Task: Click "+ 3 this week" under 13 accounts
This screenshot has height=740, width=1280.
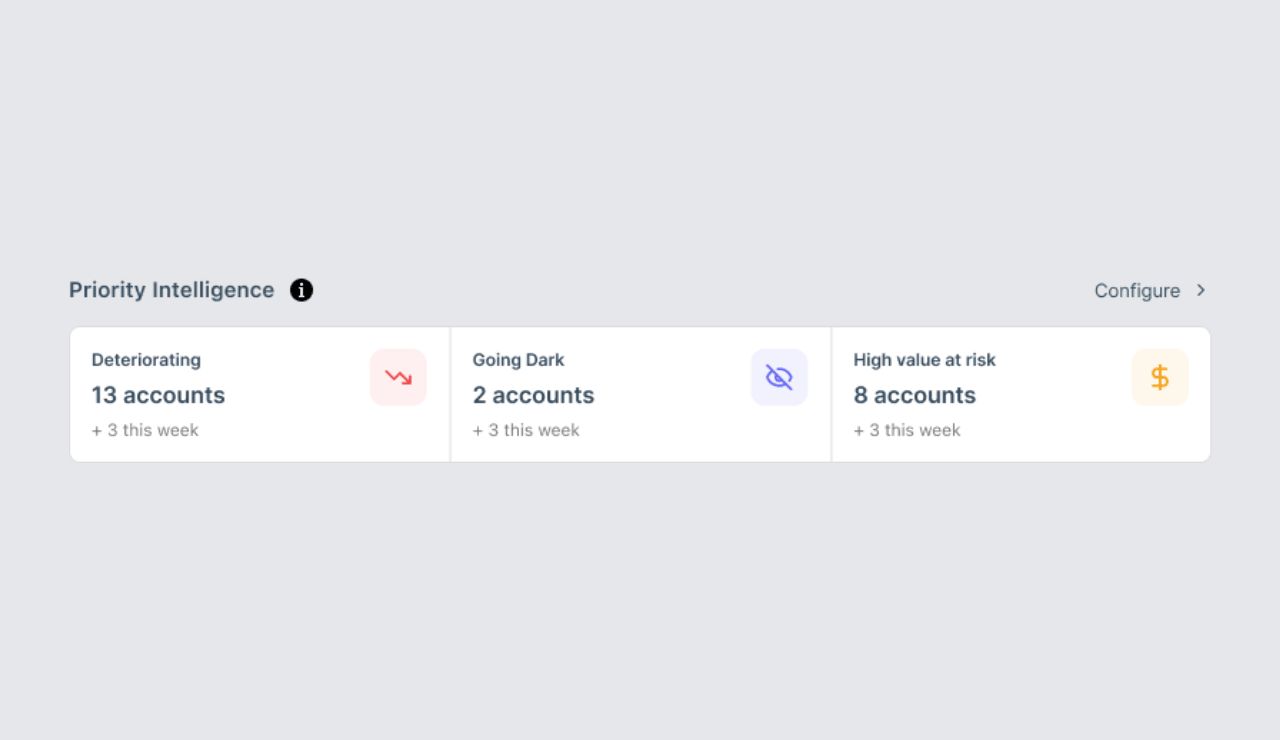Action: point(145,430)
